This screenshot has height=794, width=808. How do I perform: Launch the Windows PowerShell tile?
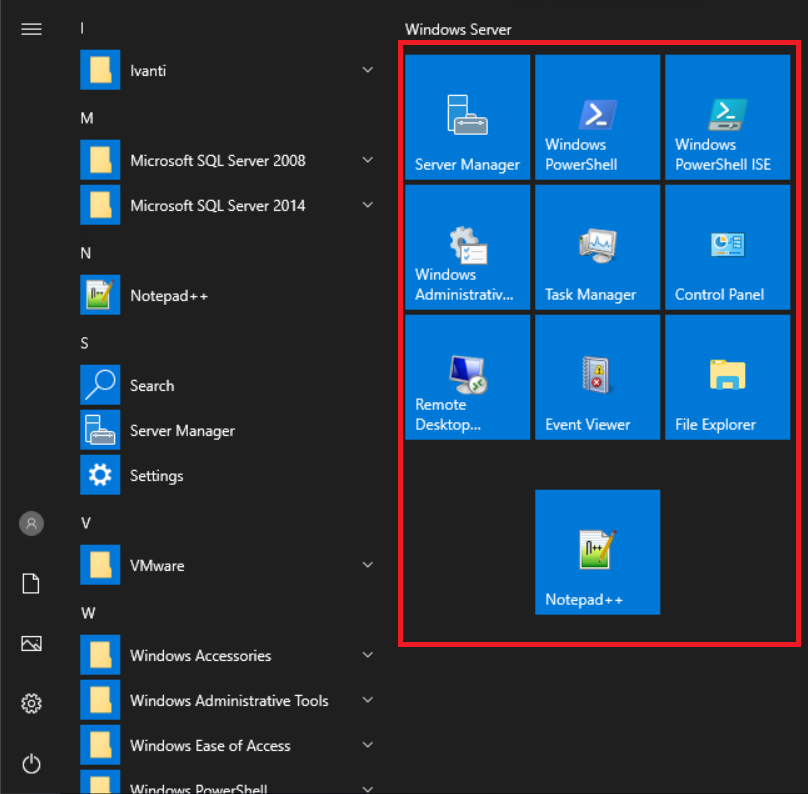(597, 117)
